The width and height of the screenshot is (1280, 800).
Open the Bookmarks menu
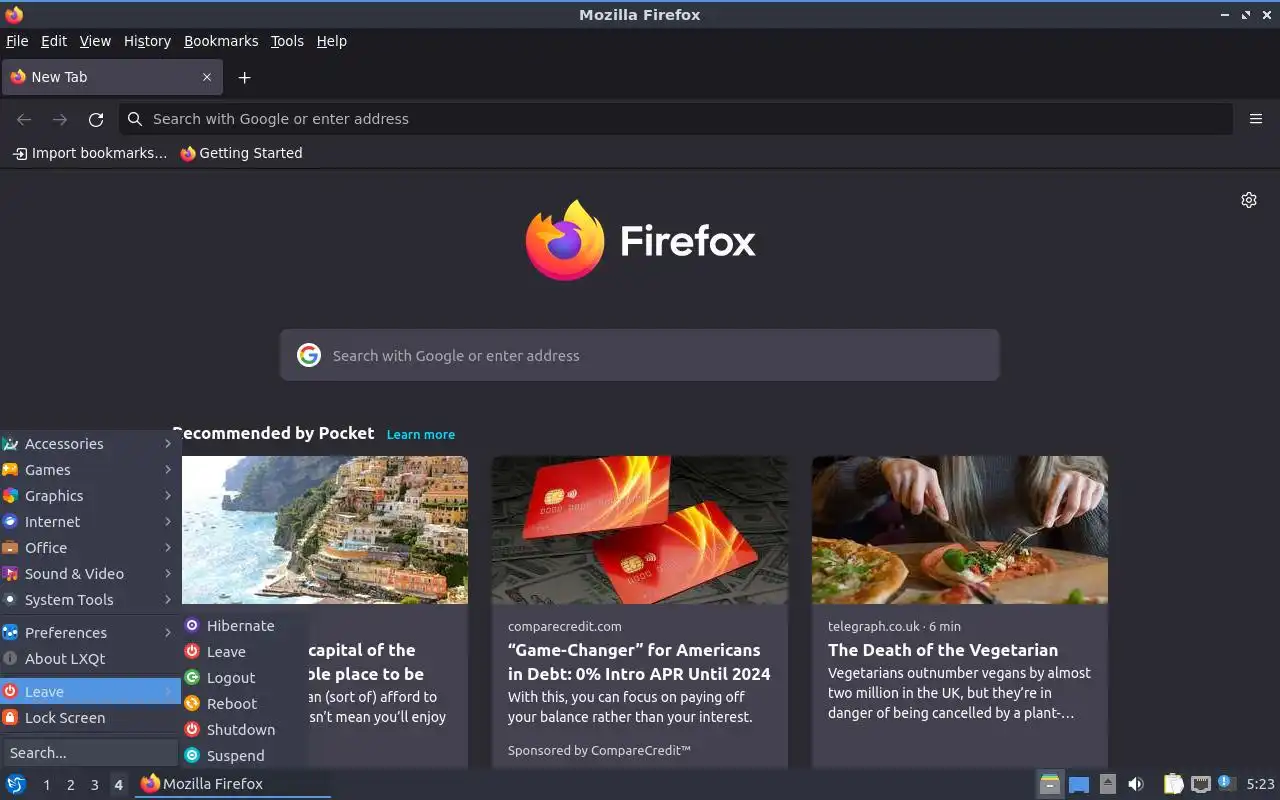[221, 41]
